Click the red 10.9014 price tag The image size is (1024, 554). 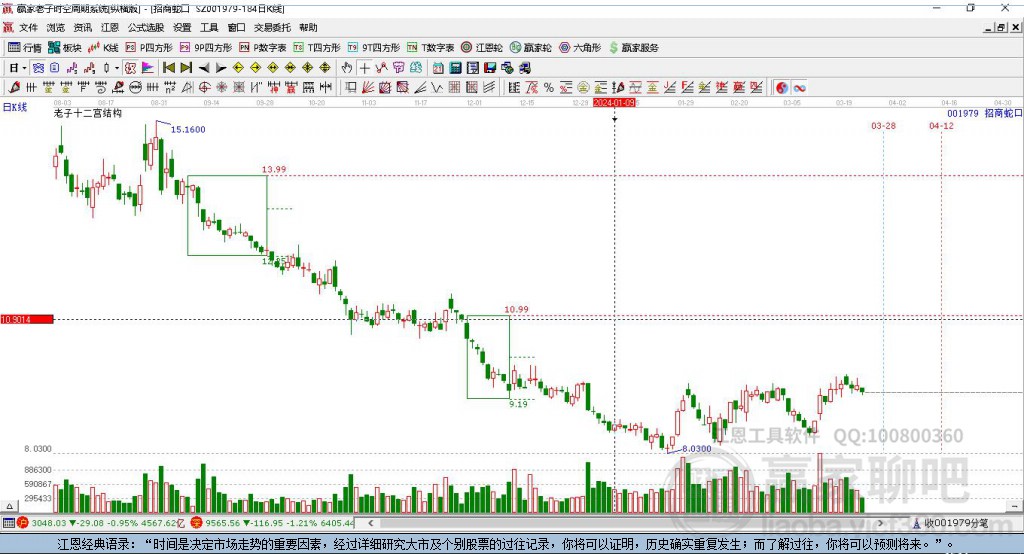click(27, 319)
